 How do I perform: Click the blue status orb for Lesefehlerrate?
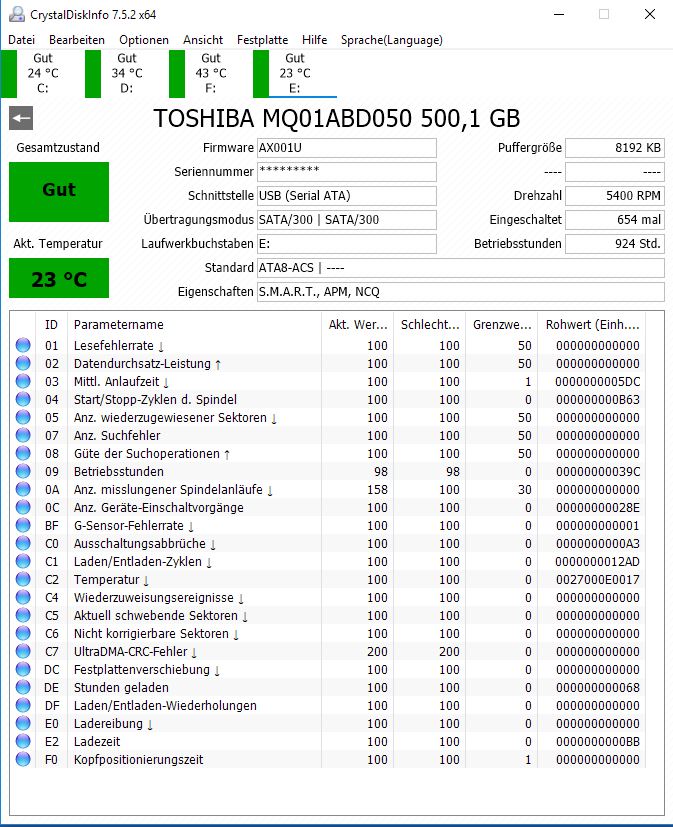coord(23,345)
